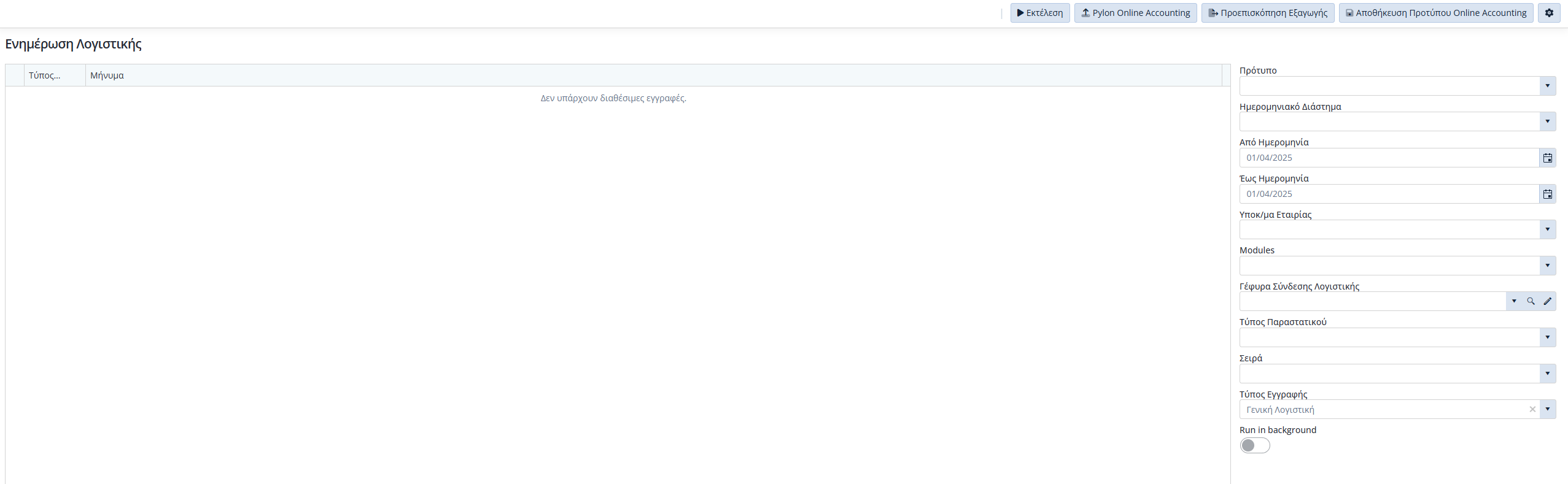Click the Ημερομηνιακό Διάστημα combo box field
Viewport: 1568px width, 484px height.
click(x=1389, y=121)
